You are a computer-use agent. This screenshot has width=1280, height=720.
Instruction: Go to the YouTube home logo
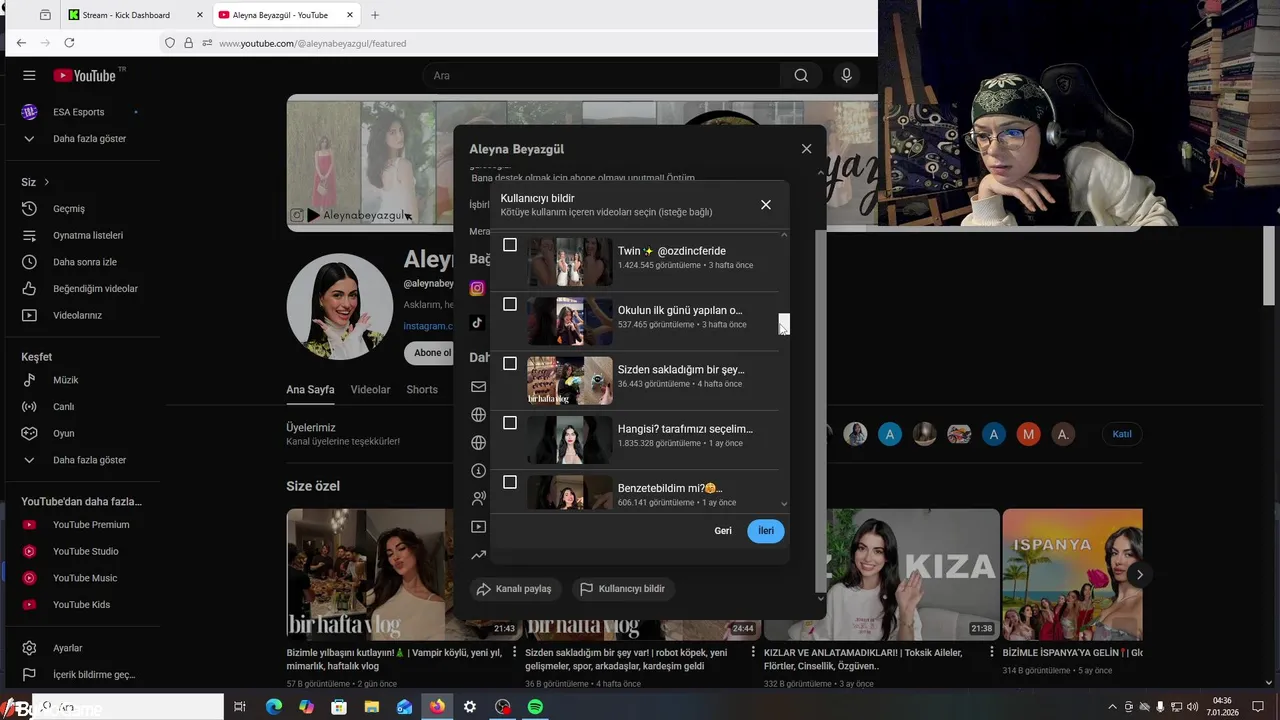[x=86, y=75]
